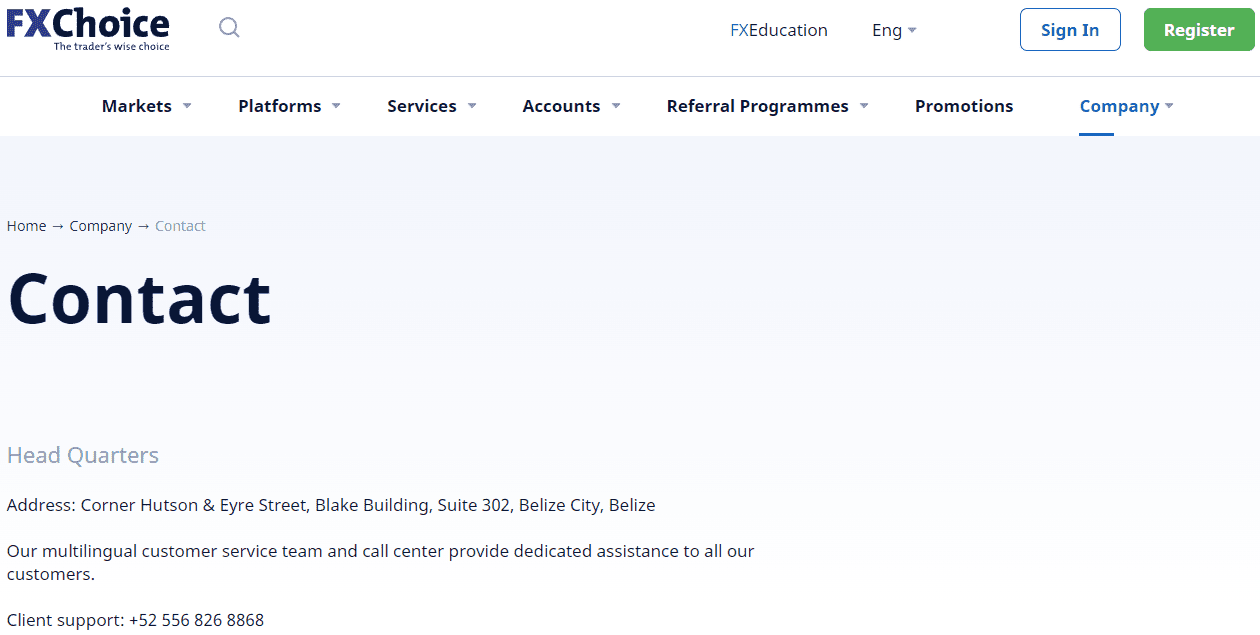The image size is (1260, 635).
Task: Open the Accounts menu
Action: click(x=561, y=106)
